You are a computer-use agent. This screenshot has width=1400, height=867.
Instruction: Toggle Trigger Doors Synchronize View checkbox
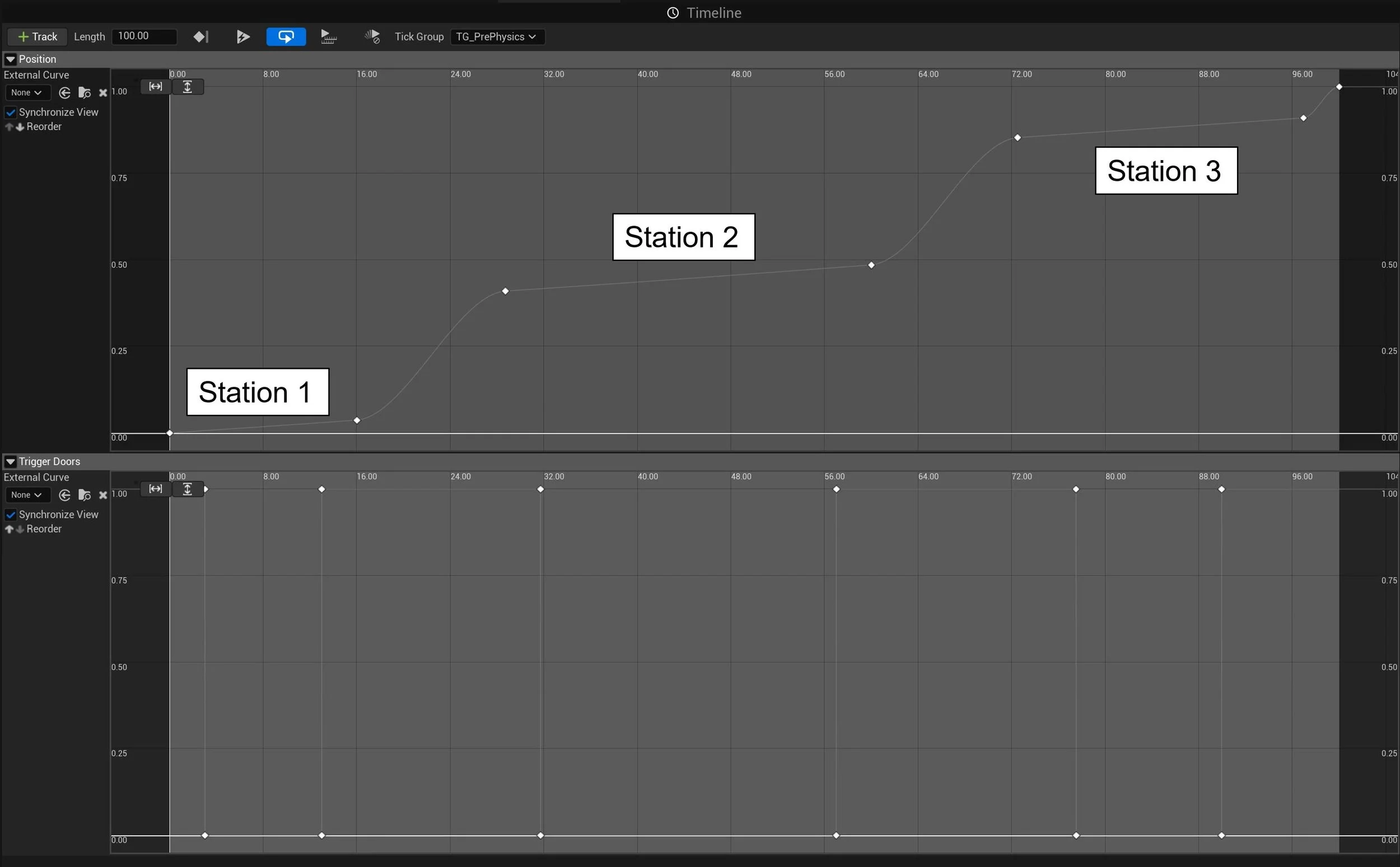(x=10, y=515)
